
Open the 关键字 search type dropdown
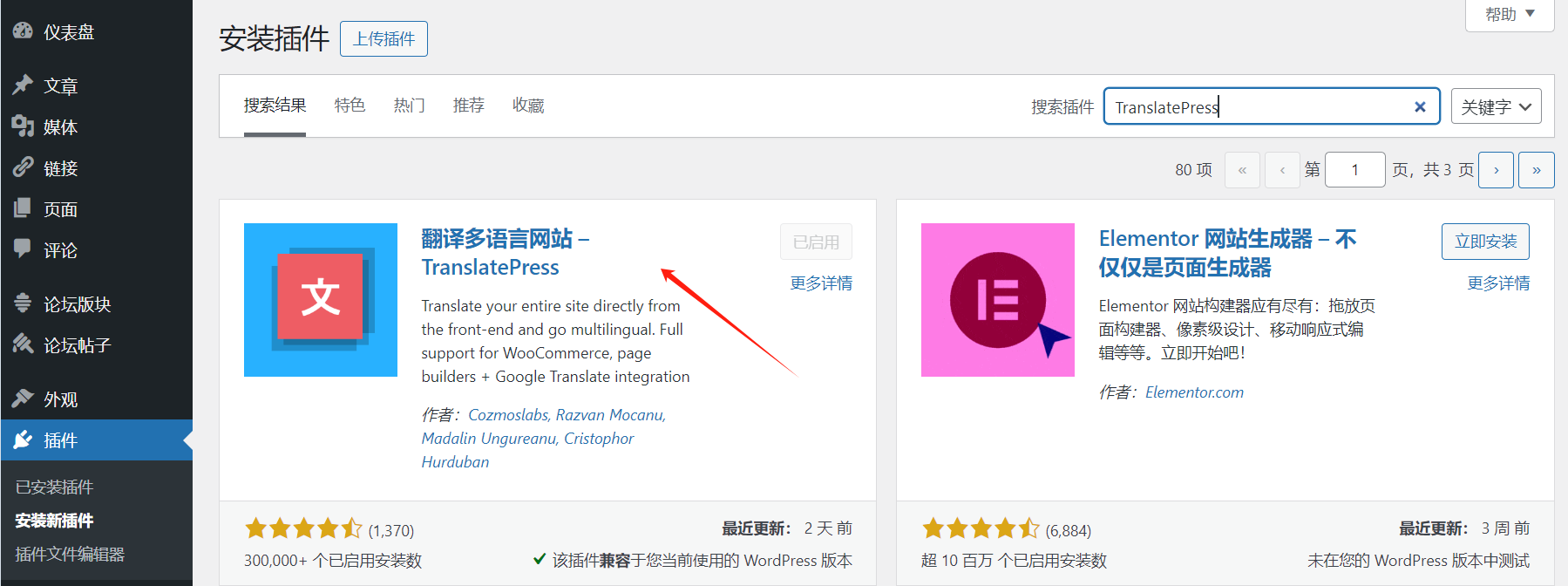1496,106
